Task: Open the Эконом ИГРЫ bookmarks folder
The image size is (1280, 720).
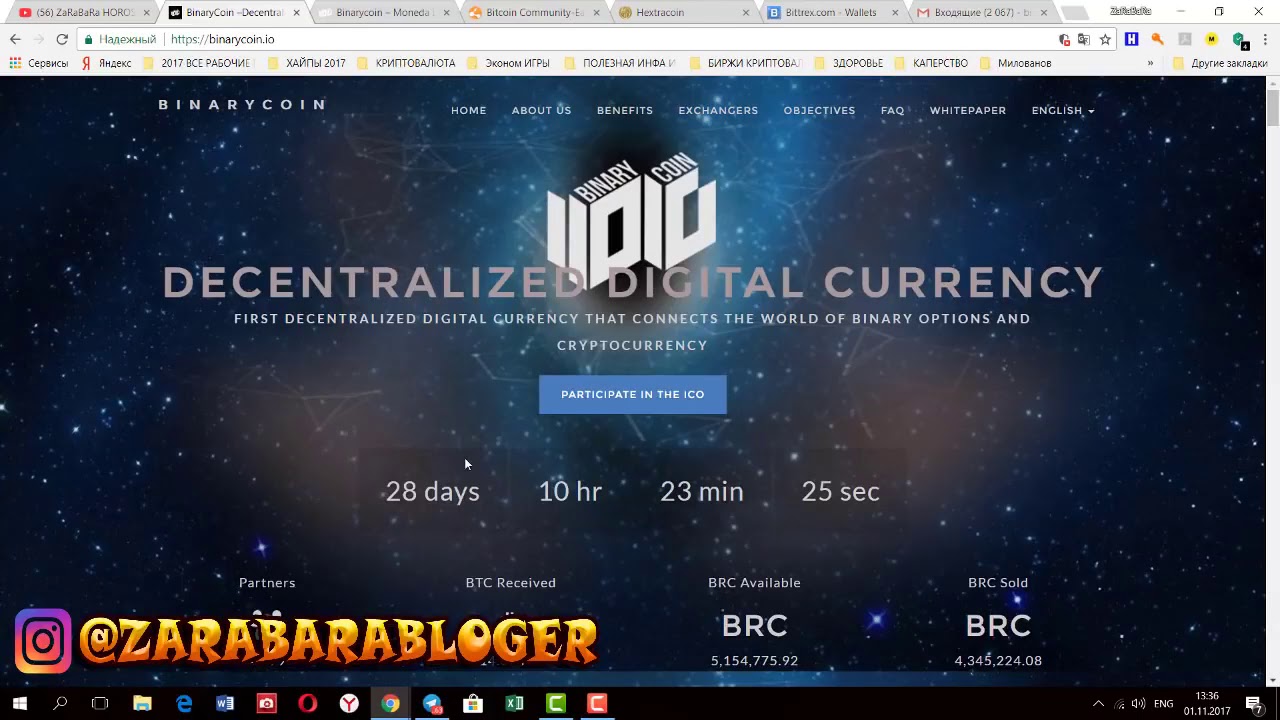Action: [508, 63]
